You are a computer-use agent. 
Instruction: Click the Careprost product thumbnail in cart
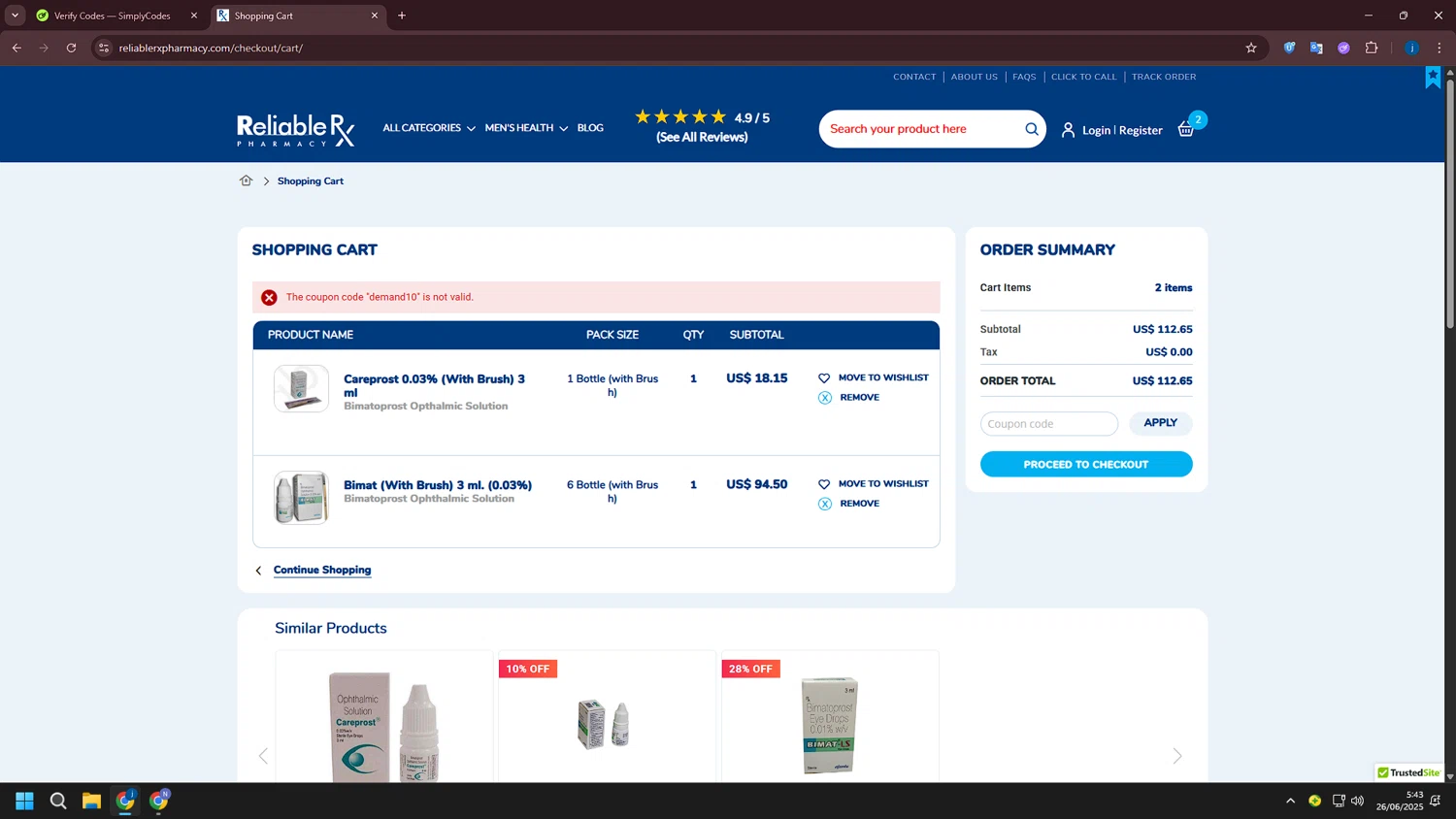point(301,388)
